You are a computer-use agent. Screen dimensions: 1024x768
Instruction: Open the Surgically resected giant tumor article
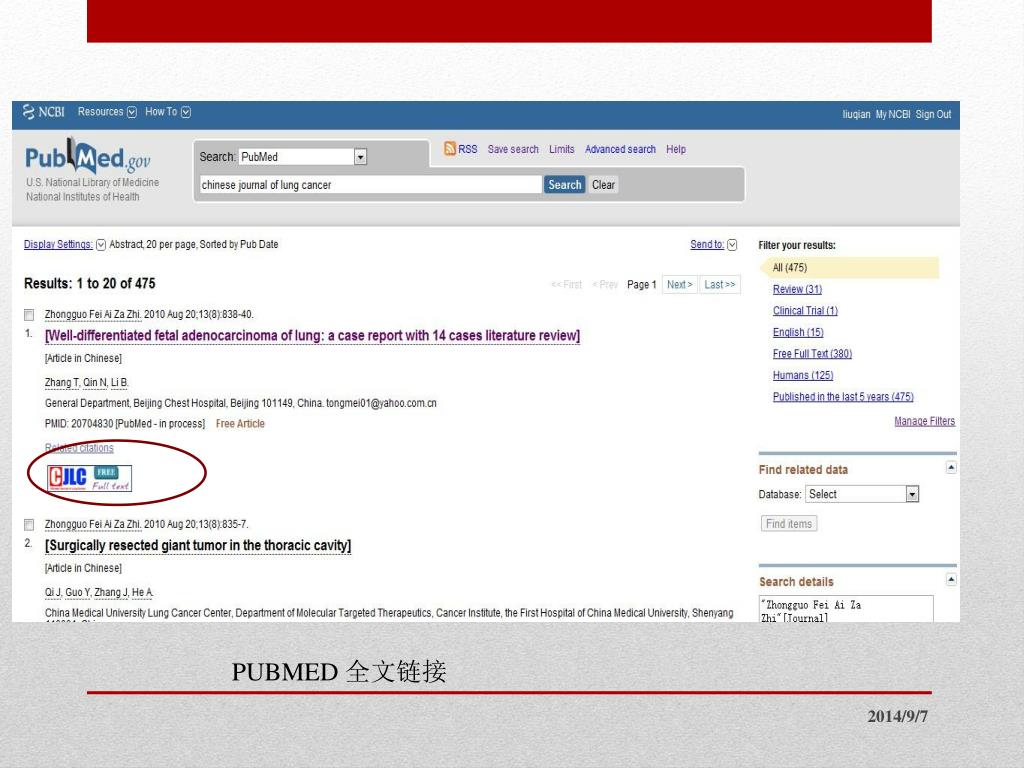pos(198,545)
